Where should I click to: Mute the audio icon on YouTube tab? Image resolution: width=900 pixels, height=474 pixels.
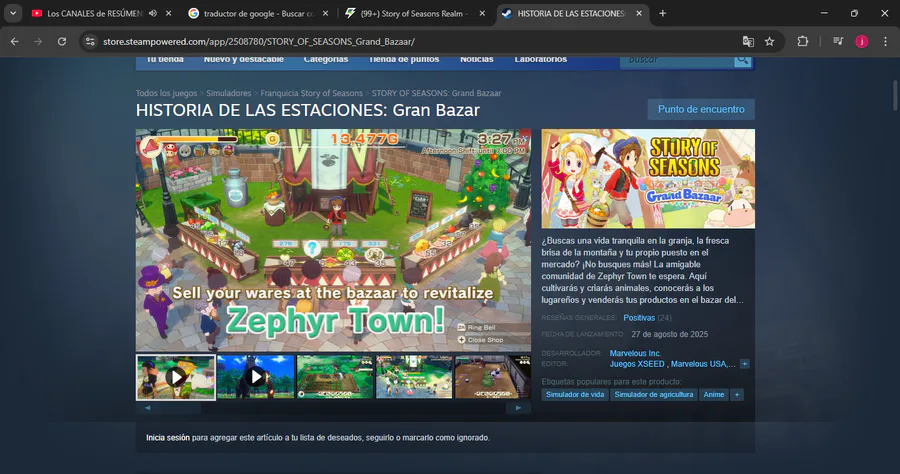point(153,13)
